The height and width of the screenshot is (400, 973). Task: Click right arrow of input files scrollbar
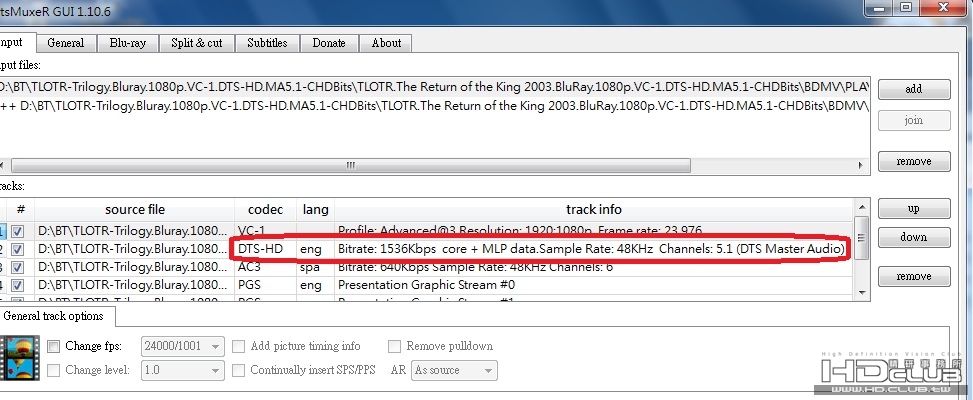pyautogui.click(x=861, y=166)
